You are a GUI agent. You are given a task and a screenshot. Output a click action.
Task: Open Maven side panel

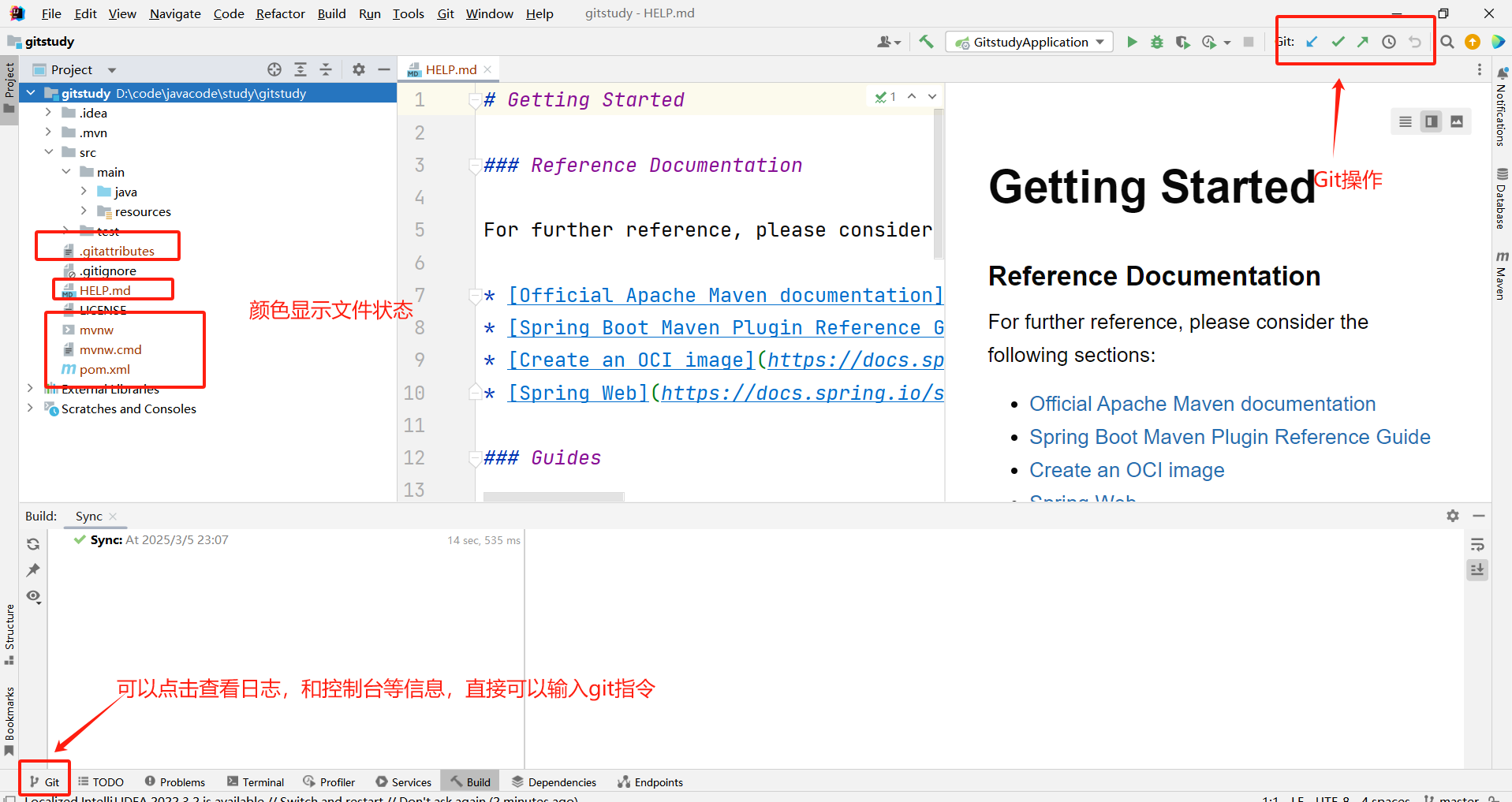(x=1501, y=275)
